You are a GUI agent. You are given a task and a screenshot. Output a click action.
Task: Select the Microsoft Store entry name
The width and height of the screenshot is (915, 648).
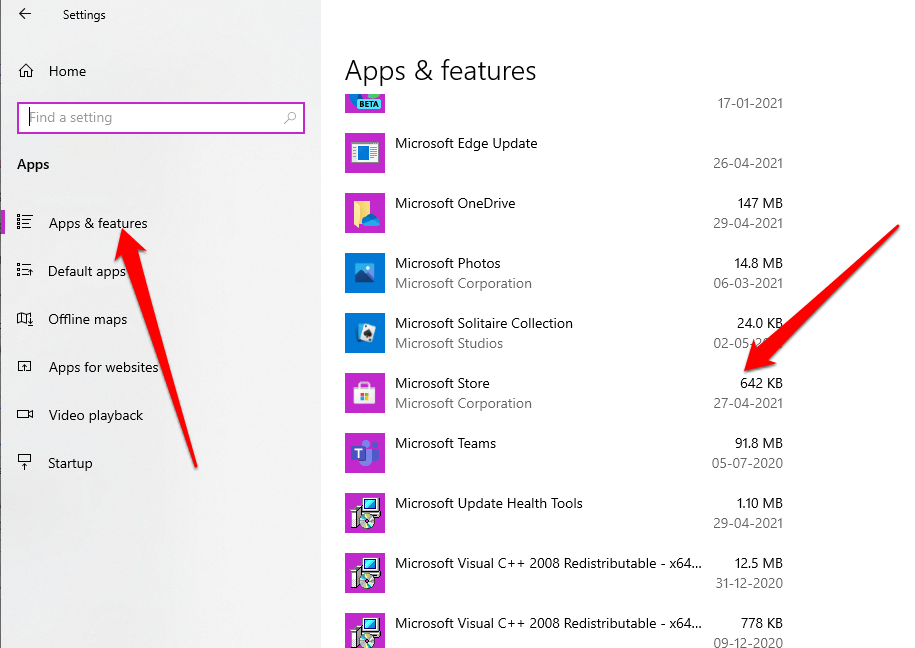442,384
